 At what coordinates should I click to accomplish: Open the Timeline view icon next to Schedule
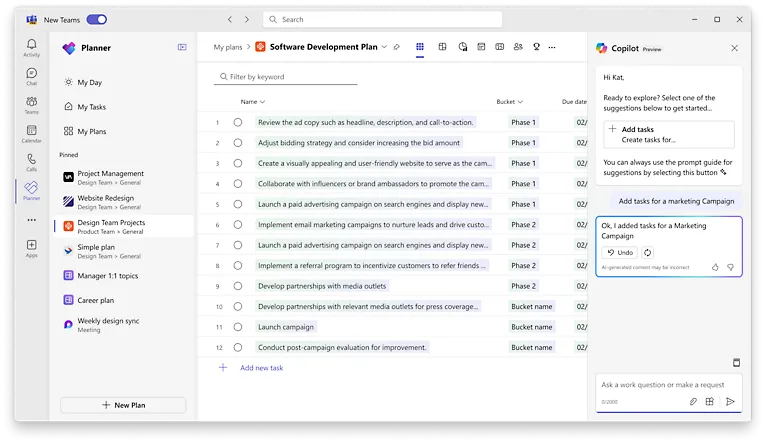tap(499, 47)
